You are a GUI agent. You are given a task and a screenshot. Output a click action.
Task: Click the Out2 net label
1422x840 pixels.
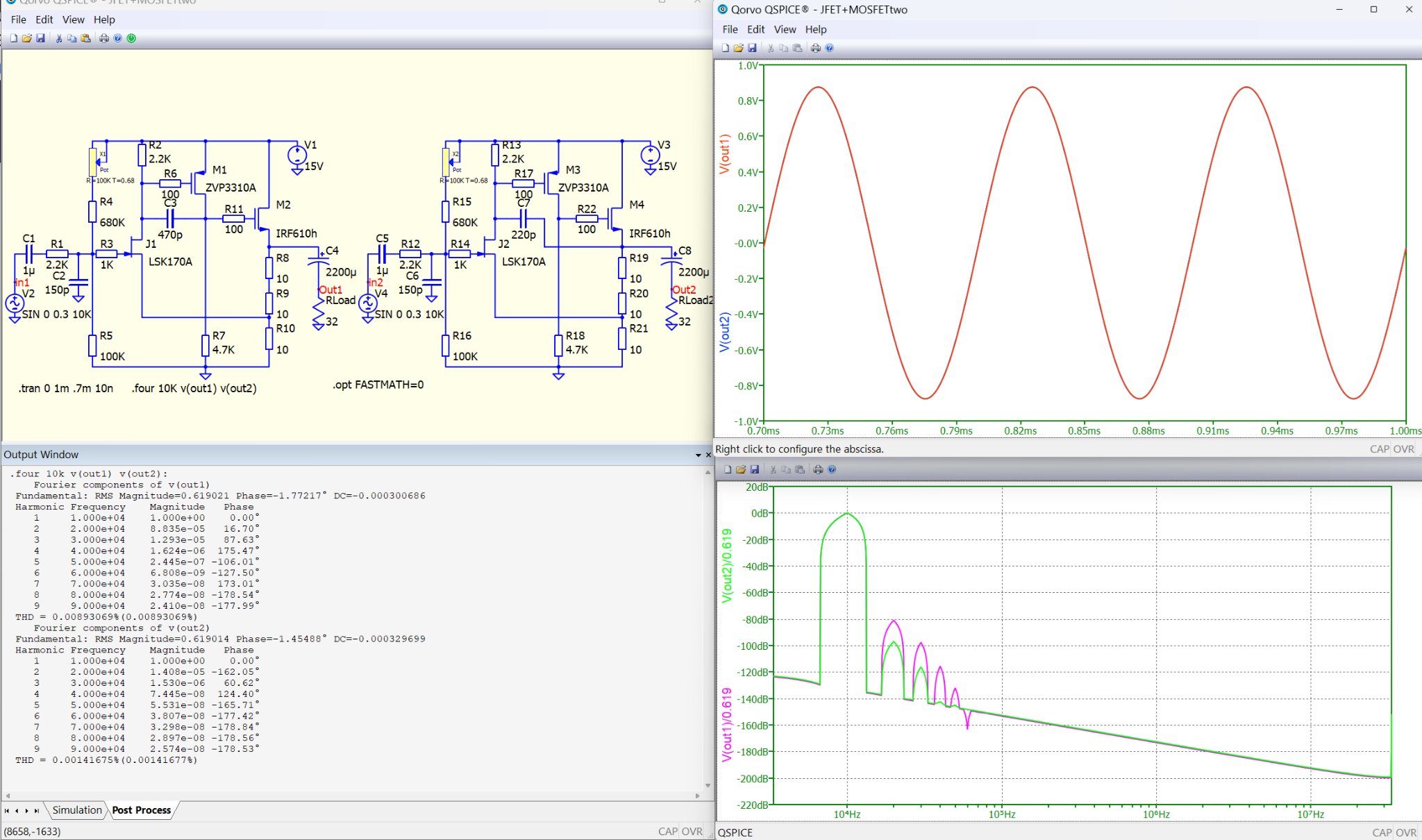(684, 289)
